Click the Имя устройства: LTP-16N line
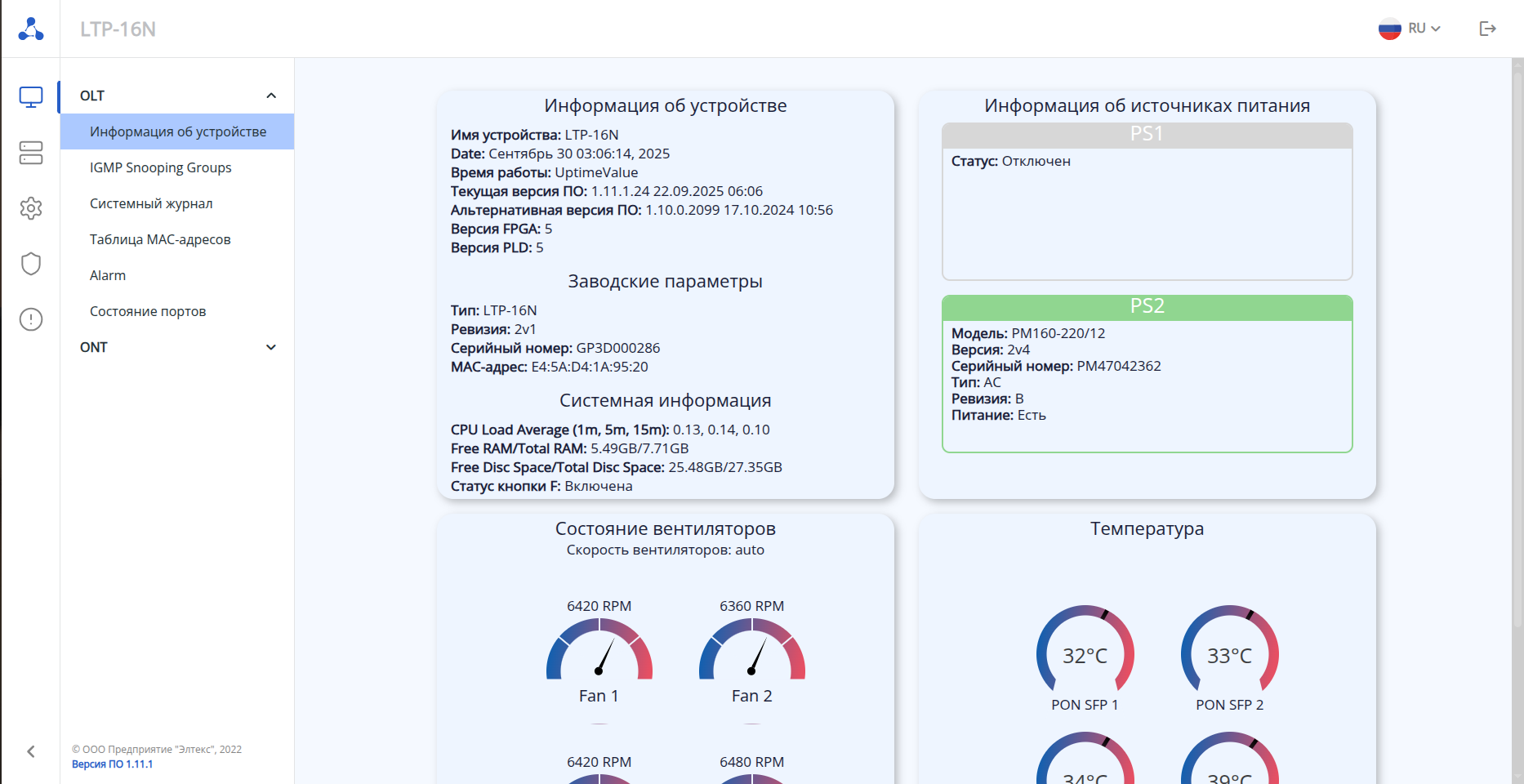The width and height of the screenshot is (1524, 784). tap(535, 135)
